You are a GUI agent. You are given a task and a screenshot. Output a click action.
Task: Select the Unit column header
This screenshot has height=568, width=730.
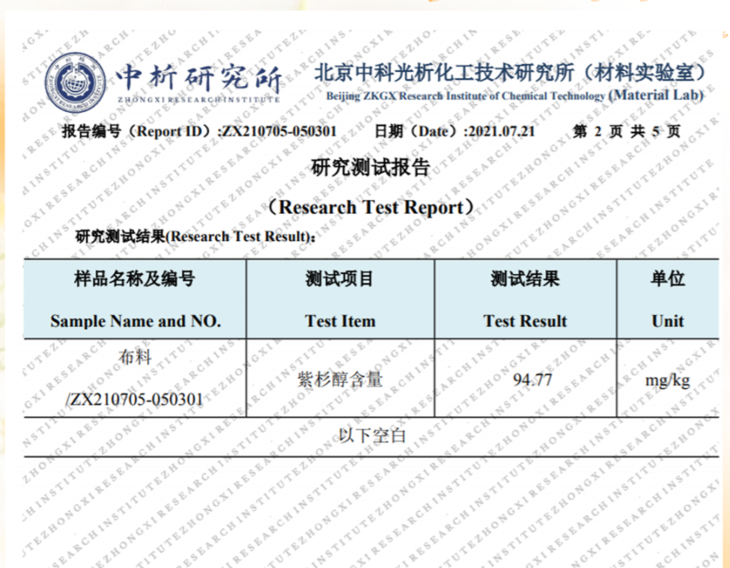click(668, 300)
